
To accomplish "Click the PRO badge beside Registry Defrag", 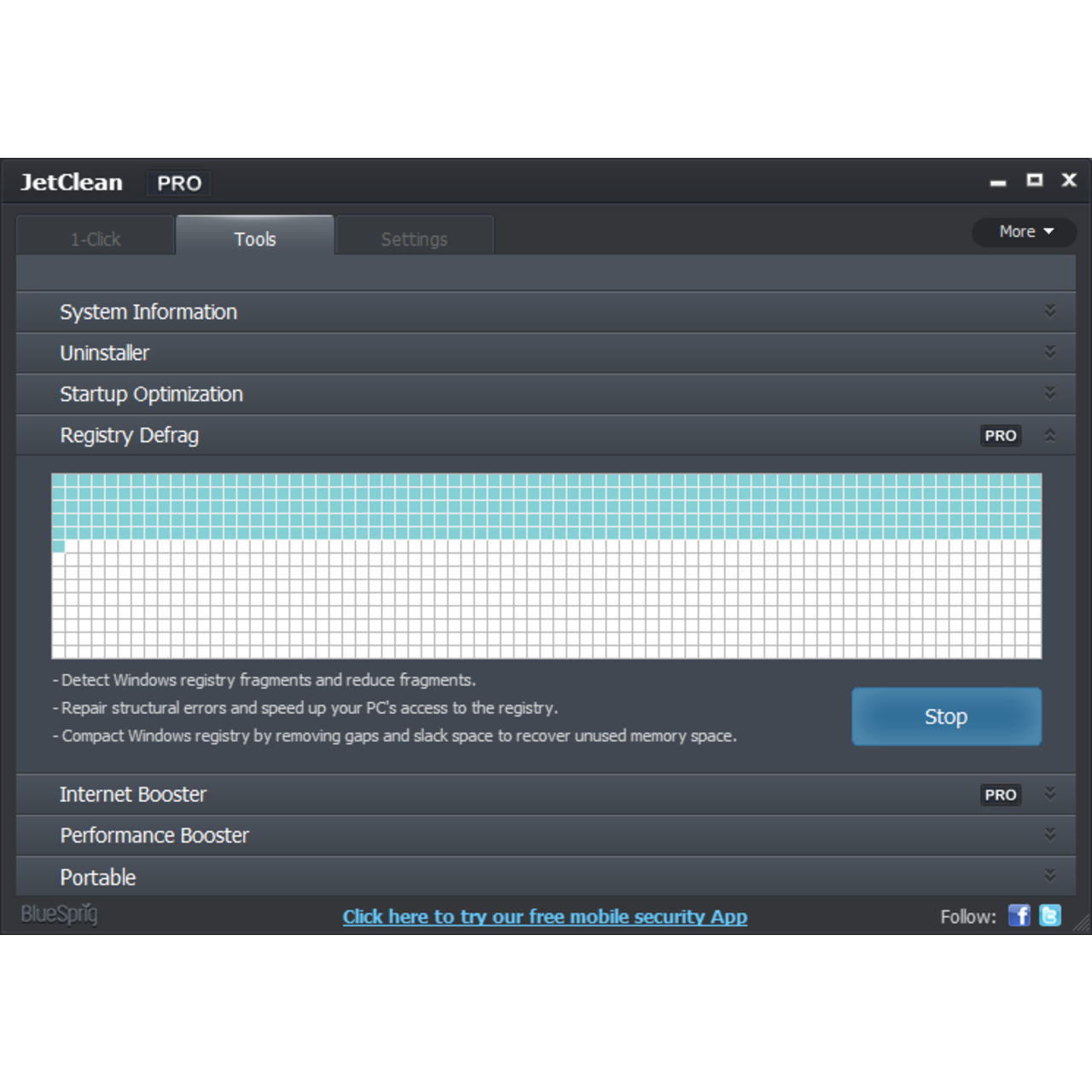I will pos(1000,435).
